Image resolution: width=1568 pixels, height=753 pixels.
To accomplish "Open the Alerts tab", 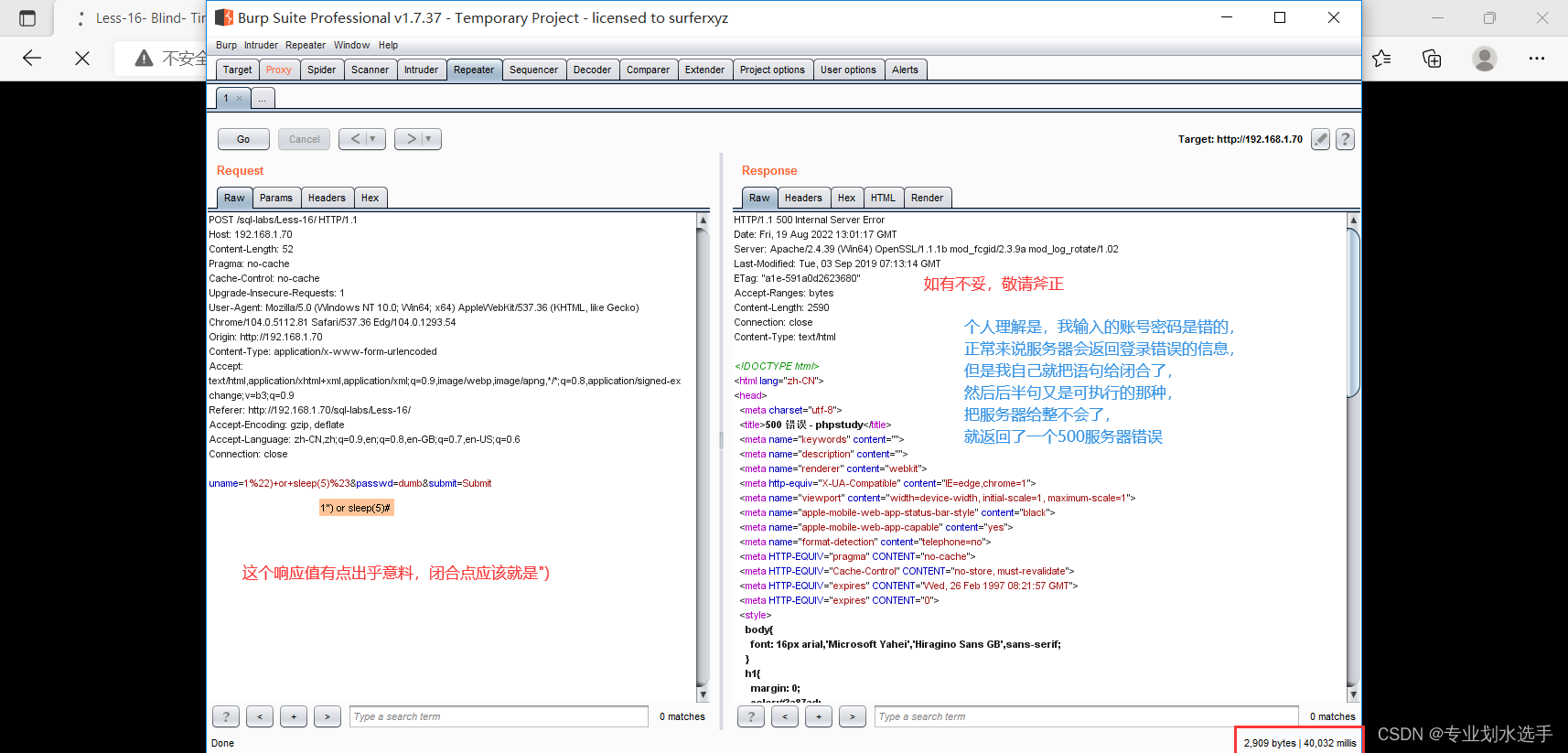I will click(905, 70).
